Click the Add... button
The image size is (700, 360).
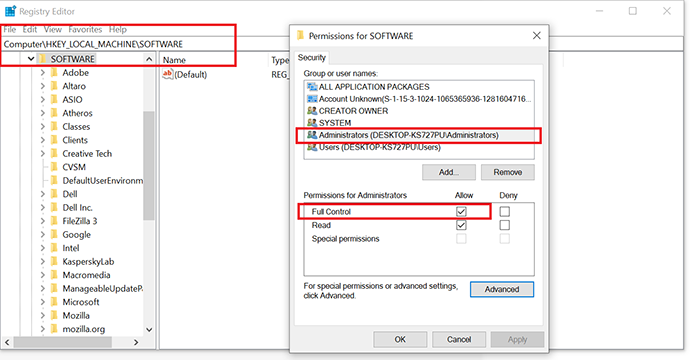[449, 172]
